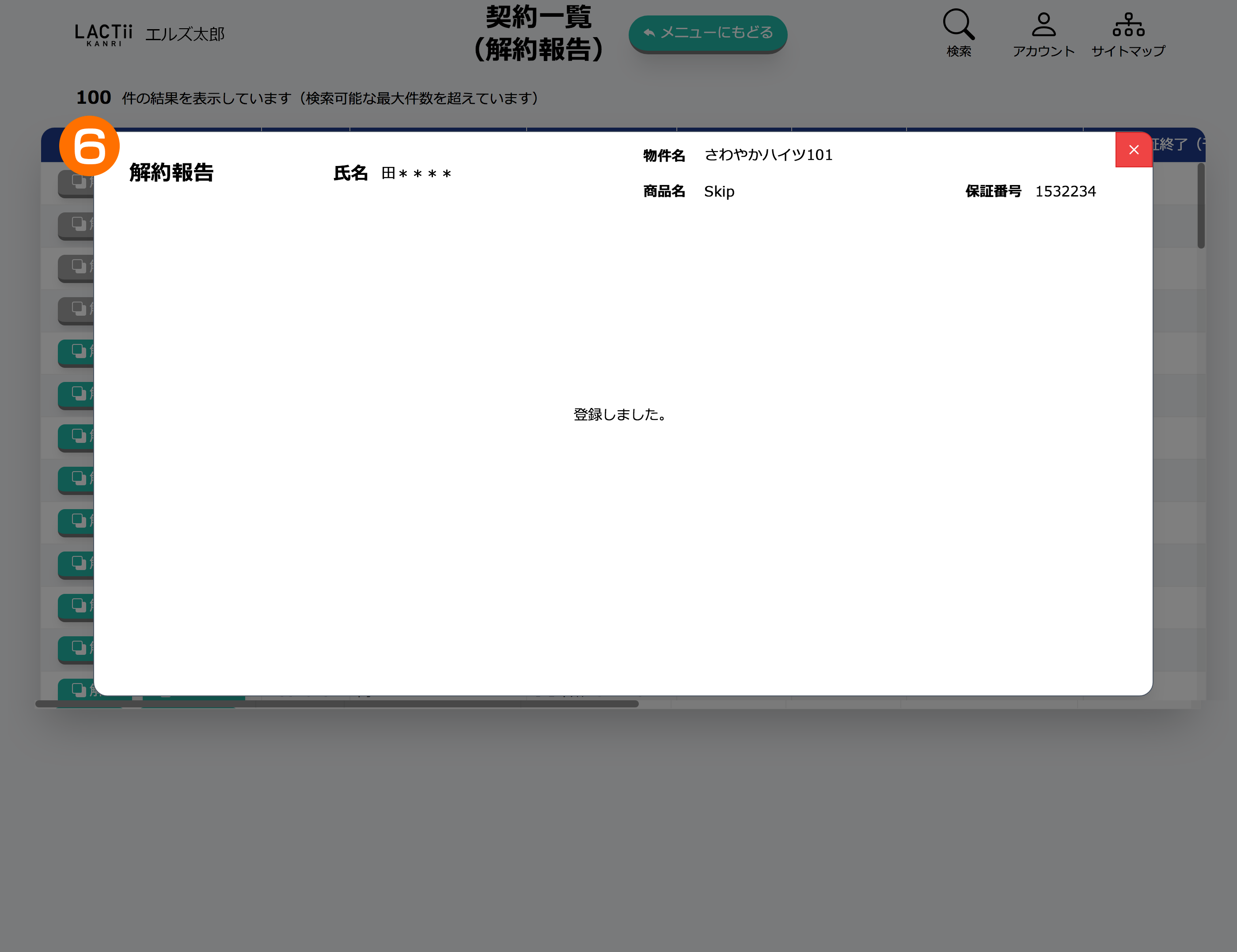Click the アカウント person icon
The height and width of the screenshot is (952, 1237).
pos(1043,26)
